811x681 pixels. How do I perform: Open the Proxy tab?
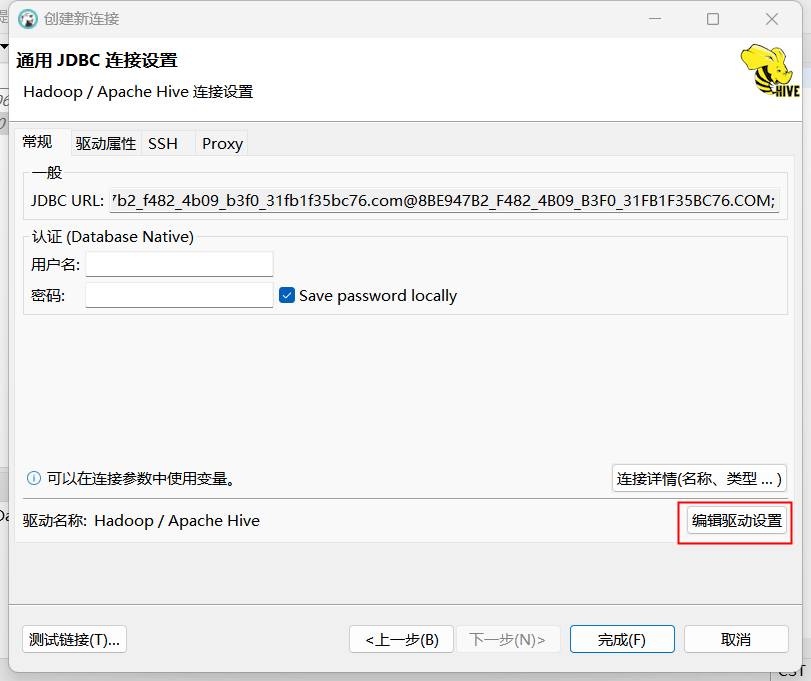coord(222,144)
